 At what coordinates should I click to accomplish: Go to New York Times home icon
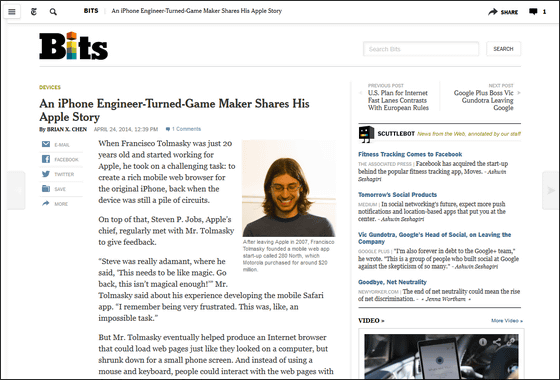tap(34, 12)
